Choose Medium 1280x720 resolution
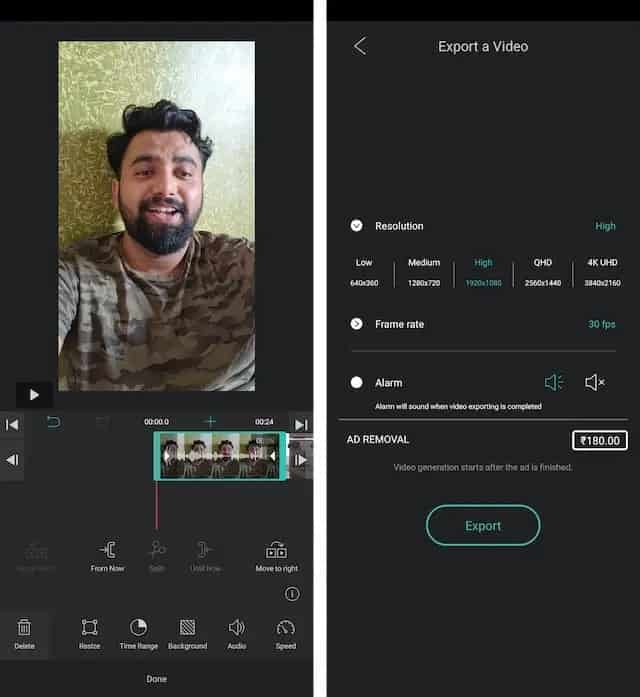 pyautogui.click(x=424, y=272)
